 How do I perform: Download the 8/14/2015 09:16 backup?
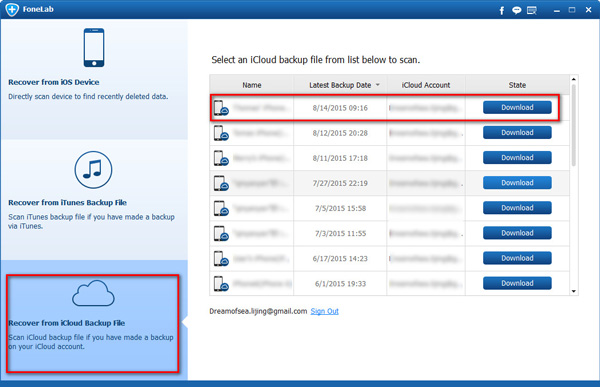pyautogui.click(x=517, y=108)
